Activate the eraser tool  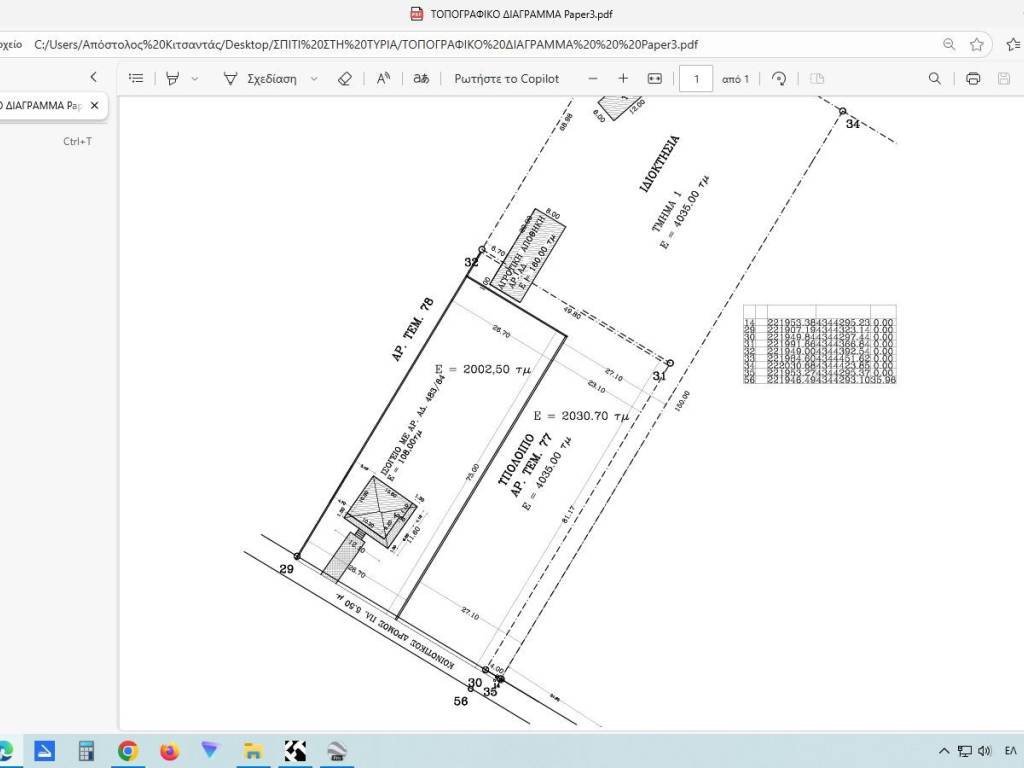[x=345, y=78]
